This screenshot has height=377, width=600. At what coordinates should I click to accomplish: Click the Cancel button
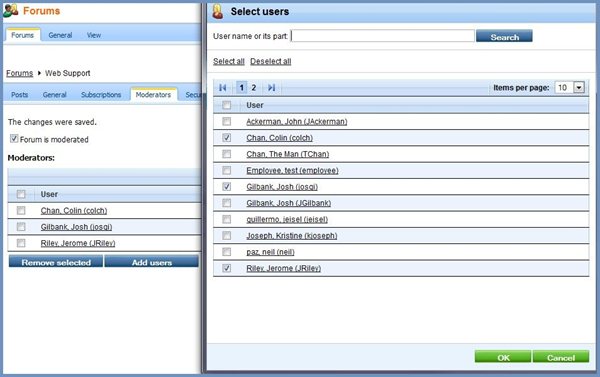561,357
